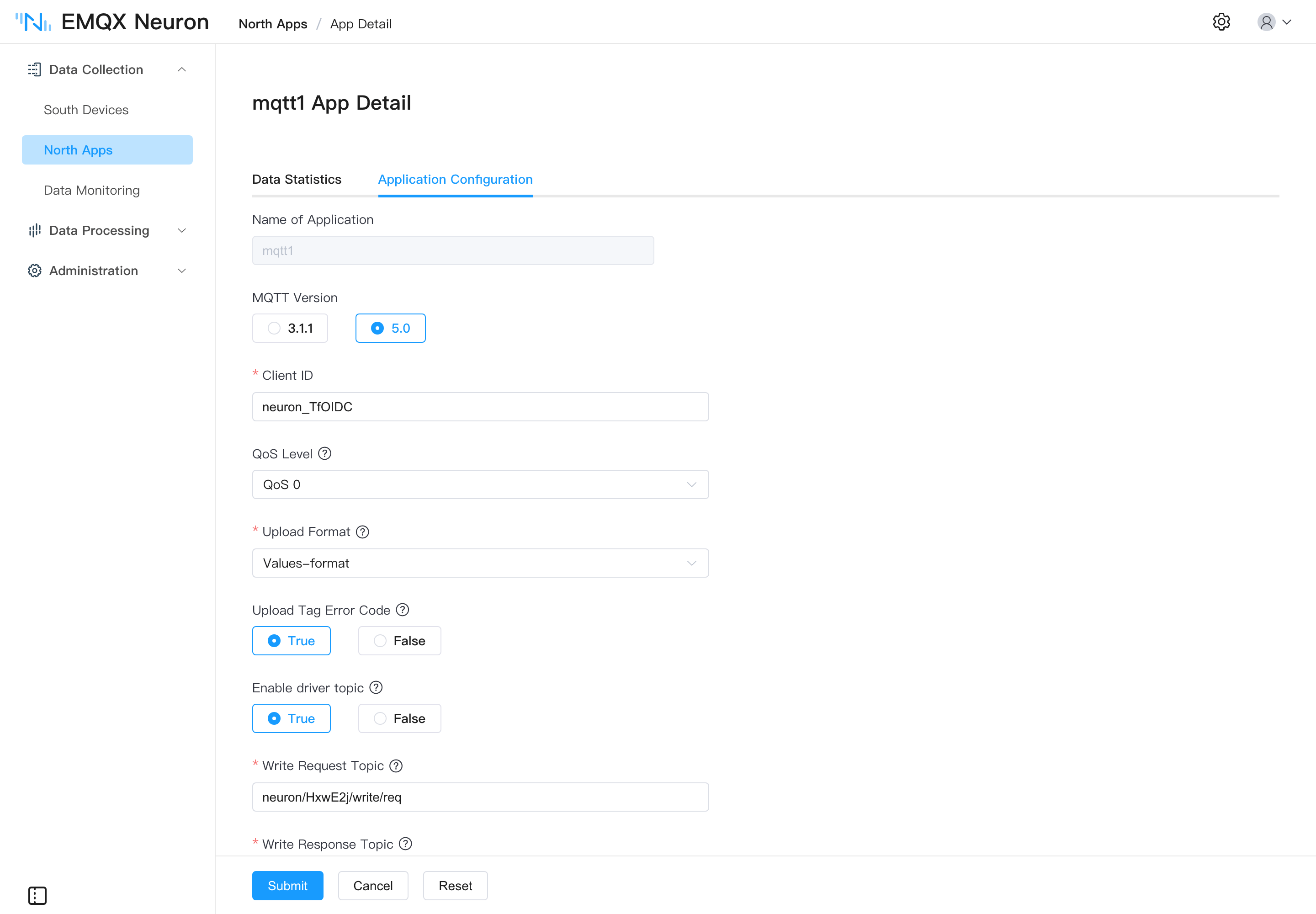Set Upload Tag Error Code to False
This screenshot has height=914, width=1316.
click(x=400, y=640)
